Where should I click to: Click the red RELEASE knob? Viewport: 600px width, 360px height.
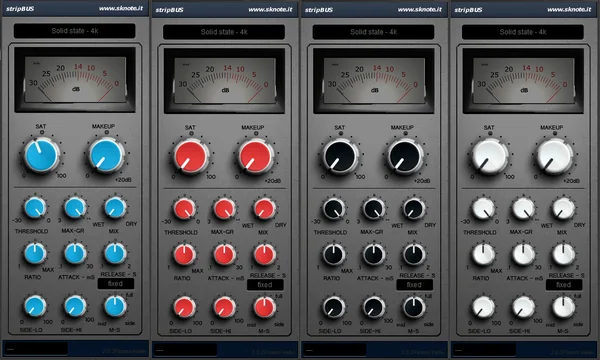(264, 254)
